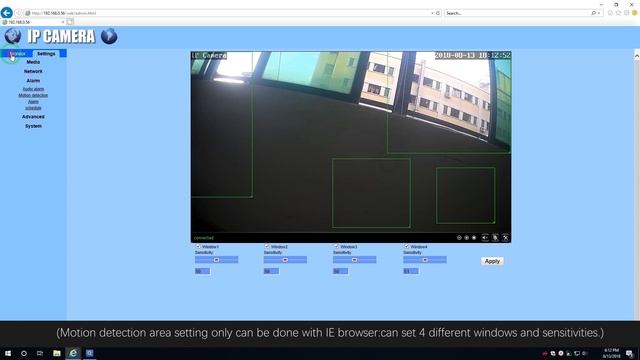Click the page scrollbar up arrow
The width and height of the screenshot is (640, 360).
[x=637, y=56]
